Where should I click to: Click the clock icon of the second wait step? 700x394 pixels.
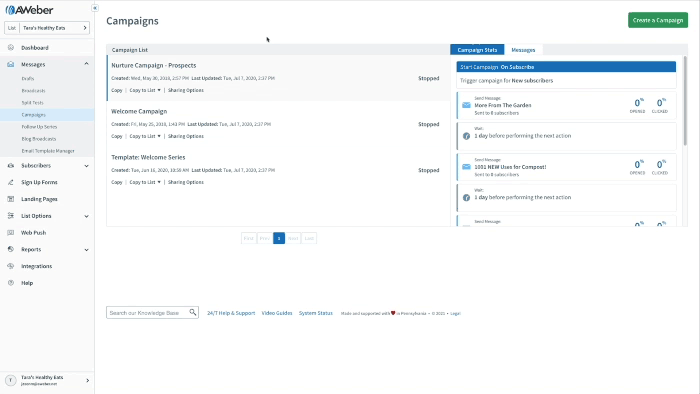(x=466, y=198)
